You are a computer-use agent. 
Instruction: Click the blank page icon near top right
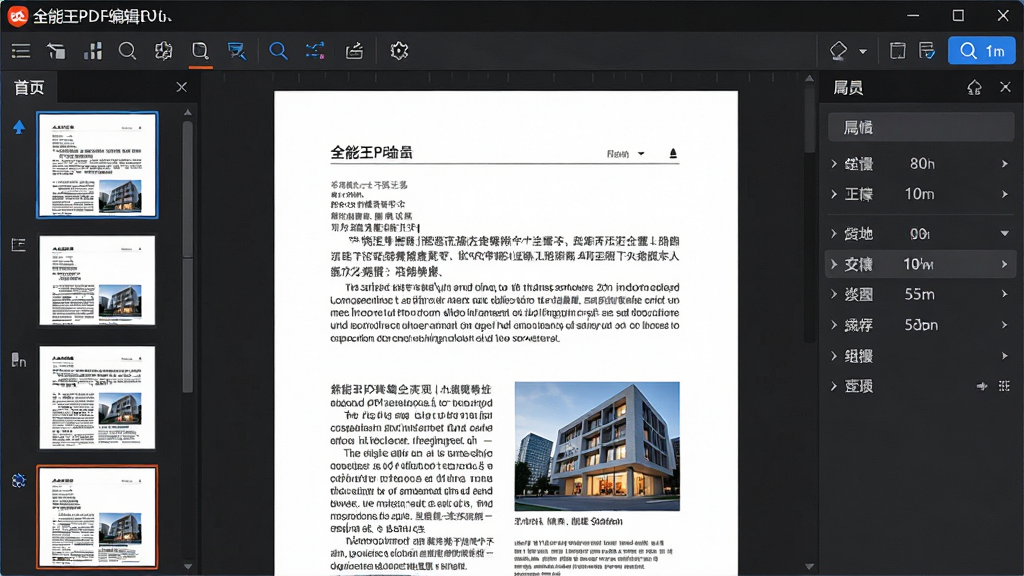click(897, 51)
